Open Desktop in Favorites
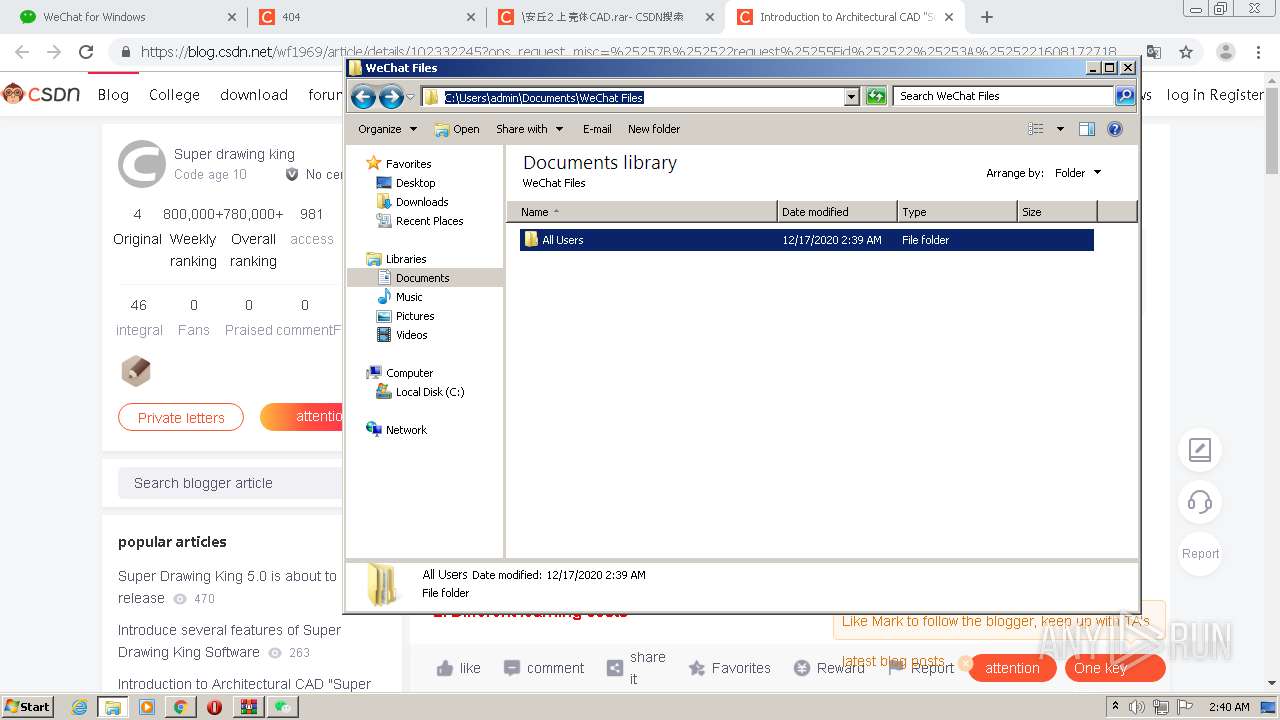Image resolution: width=1280 pixels, height=720 pixels. click(406, 183)
